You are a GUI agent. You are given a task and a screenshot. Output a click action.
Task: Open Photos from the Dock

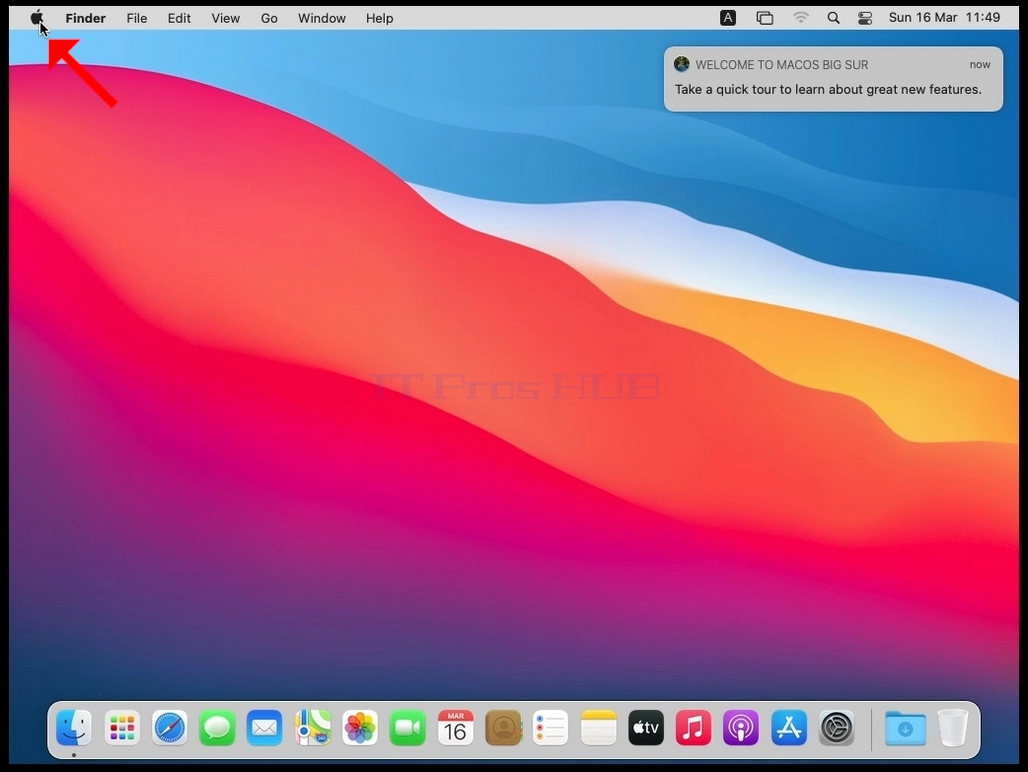tap(360, 727)
